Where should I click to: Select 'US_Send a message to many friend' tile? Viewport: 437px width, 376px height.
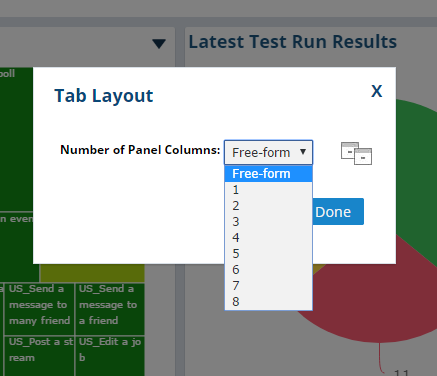(x=39, y=309)
